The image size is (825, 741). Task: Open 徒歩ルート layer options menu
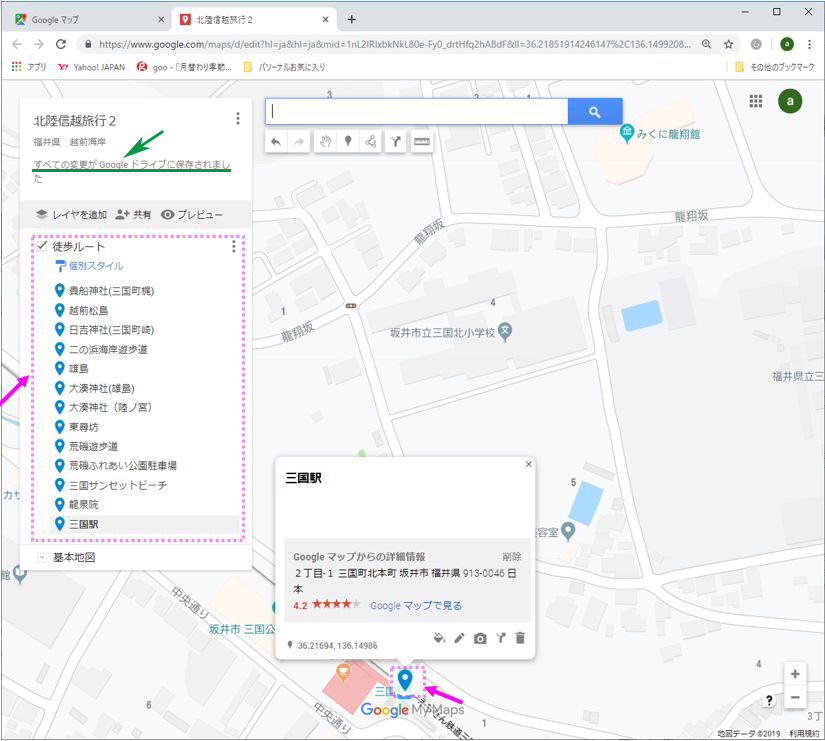point(234,246)
